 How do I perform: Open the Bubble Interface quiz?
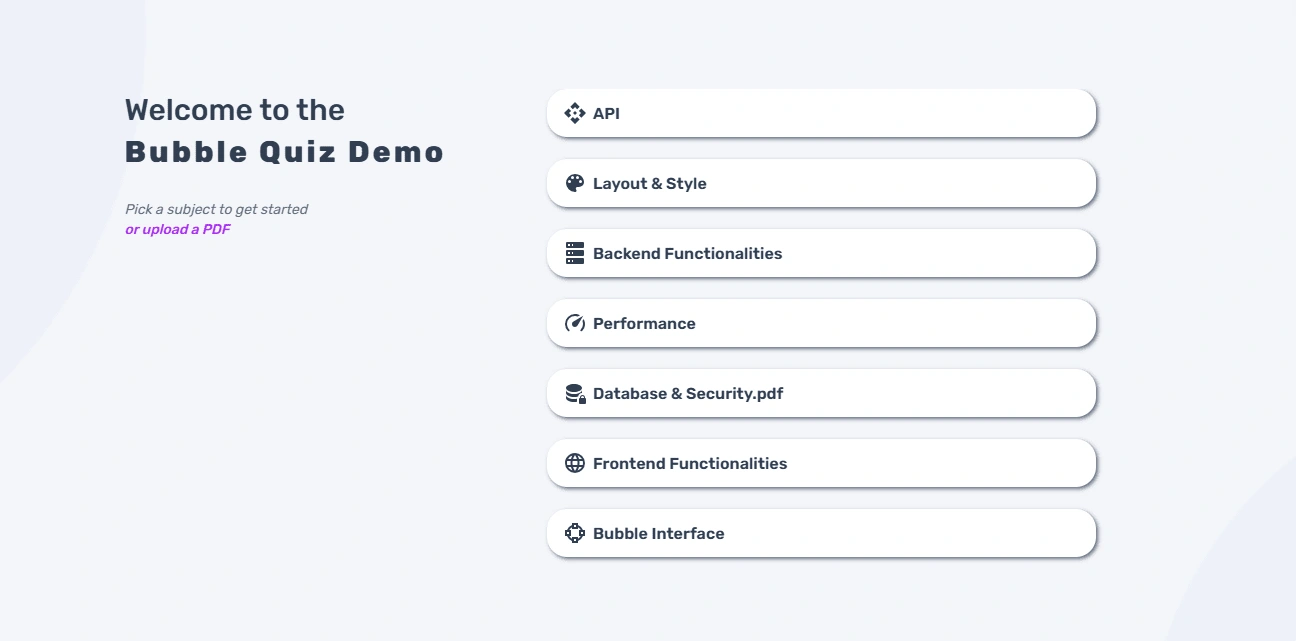[821, 533]
